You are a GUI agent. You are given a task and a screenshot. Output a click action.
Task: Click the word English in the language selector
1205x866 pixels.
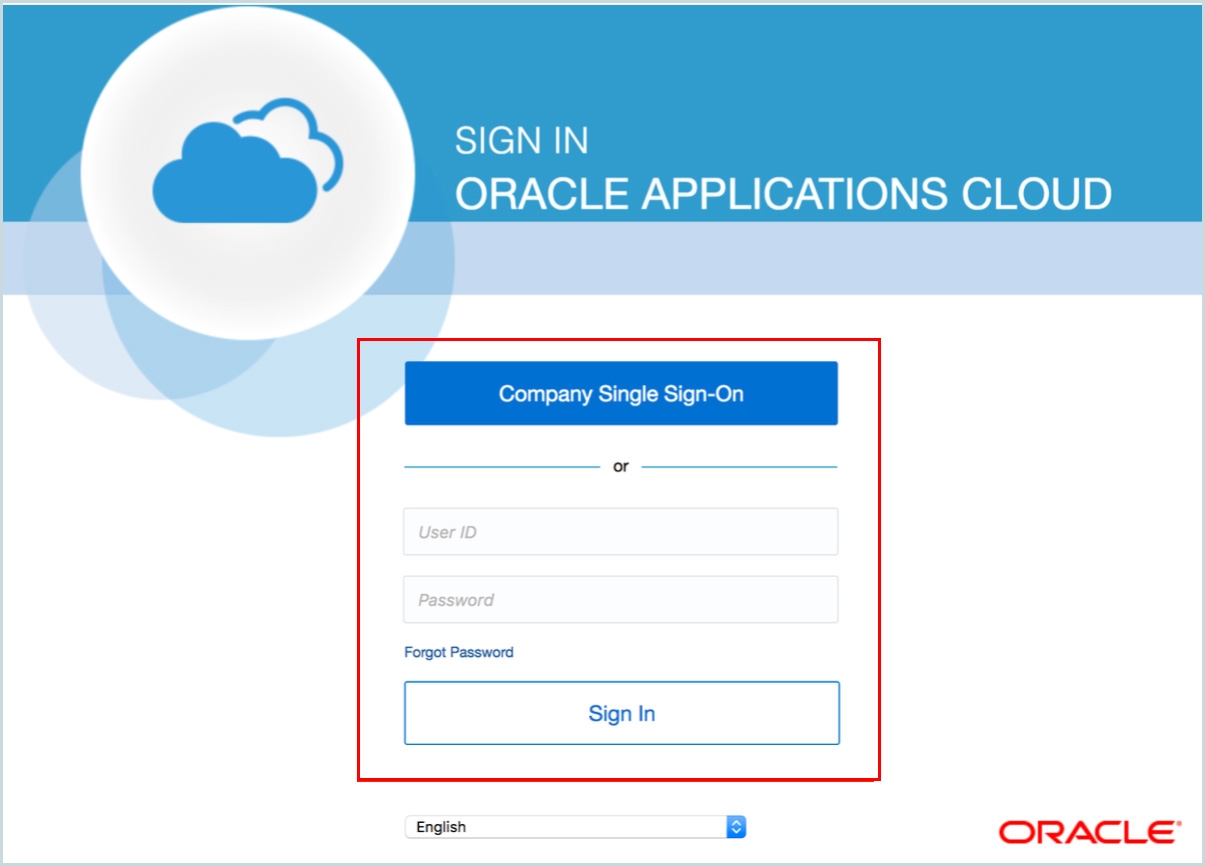click(441, 827)
